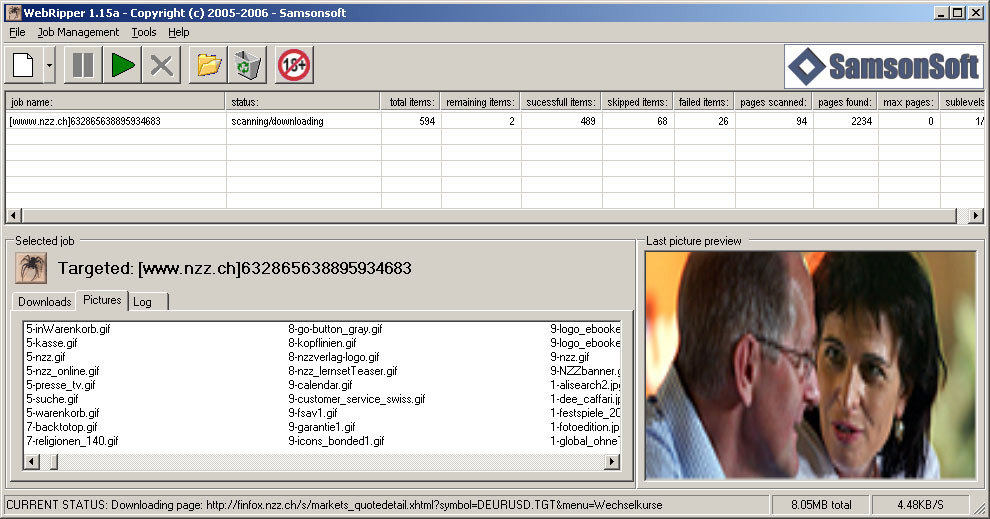Select 5-presse_tv.gif in the list
Image resolution: width=990 pixels, height=519 pixels.
[x=61, y=385]
